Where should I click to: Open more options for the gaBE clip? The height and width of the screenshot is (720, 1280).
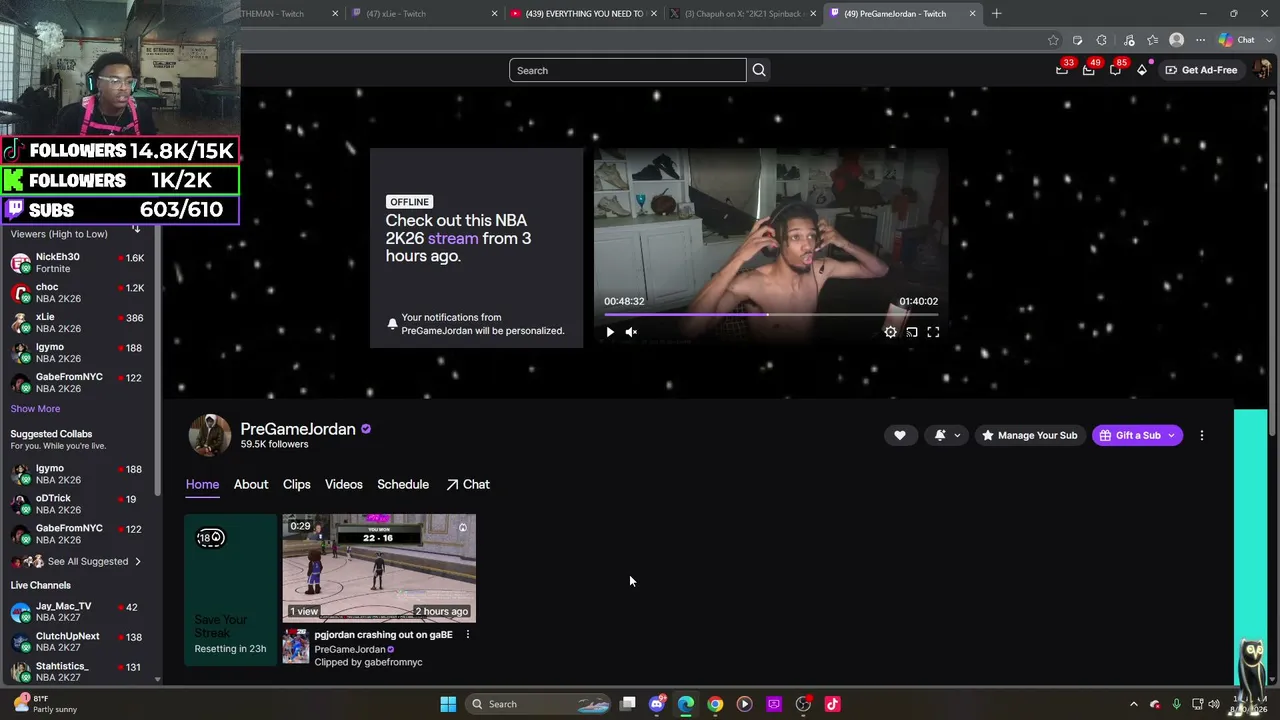click(467, 635)
